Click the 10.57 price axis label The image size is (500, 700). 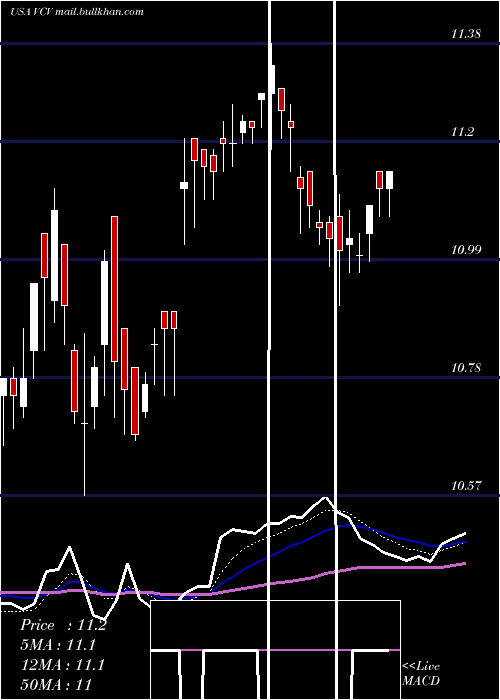click(466, 486)
